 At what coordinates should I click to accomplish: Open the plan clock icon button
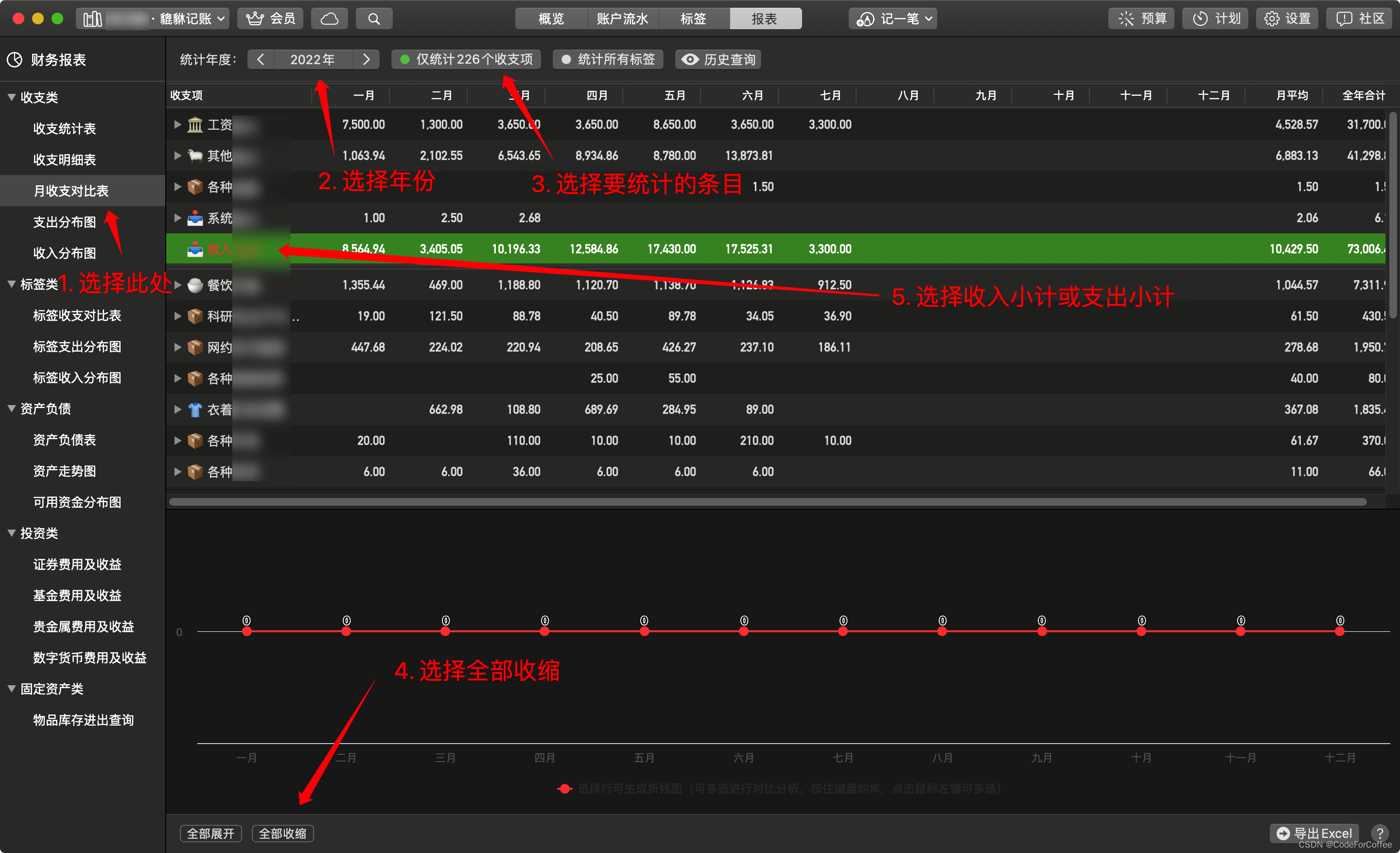tap(1215, 19)
